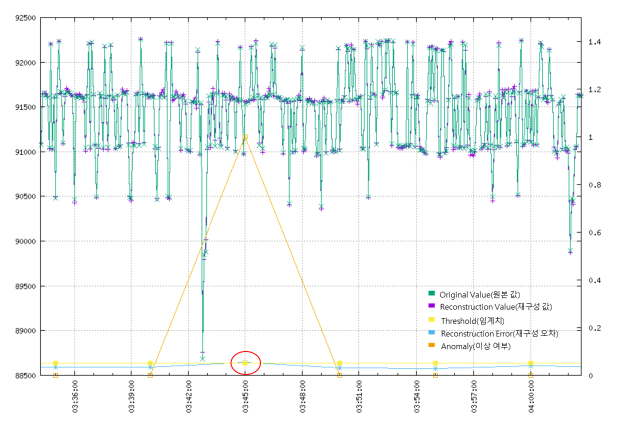Select the red-circled threshold marker
The width and height of the screenshot is (618, 429).
point(245,363)
